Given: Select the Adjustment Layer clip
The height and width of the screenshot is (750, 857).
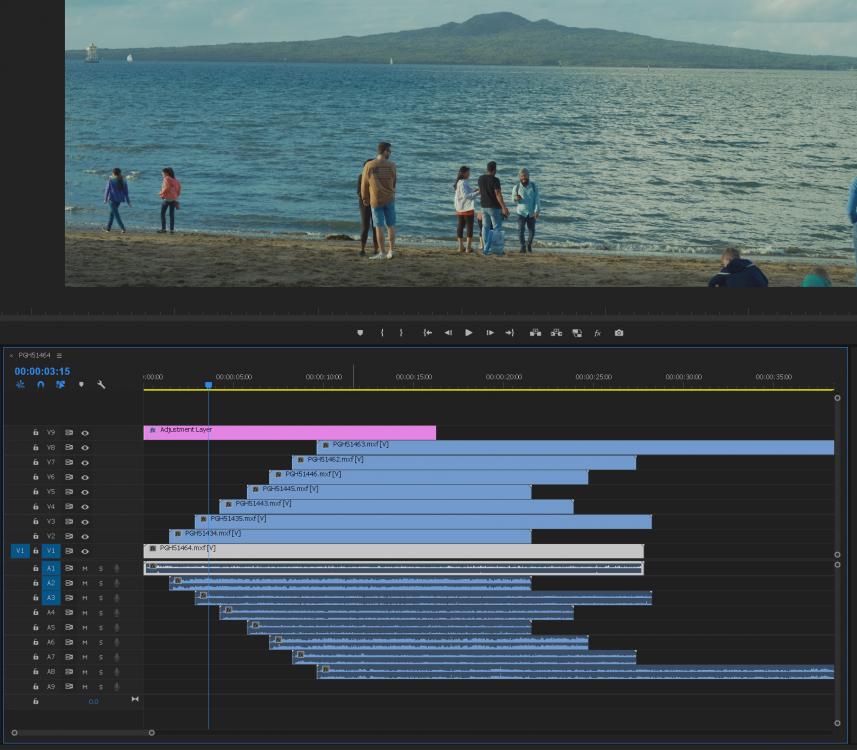Looking at the screenshot, I should coord(290,433).
